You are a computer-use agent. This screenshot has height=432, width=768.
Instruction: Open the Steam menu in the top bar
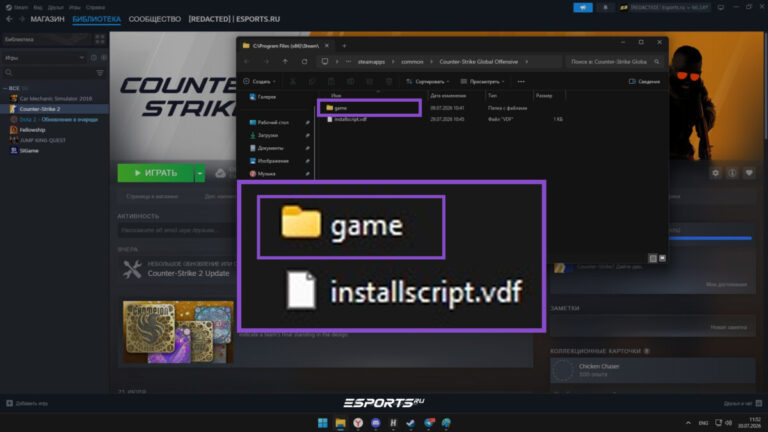tap(17, 7)
